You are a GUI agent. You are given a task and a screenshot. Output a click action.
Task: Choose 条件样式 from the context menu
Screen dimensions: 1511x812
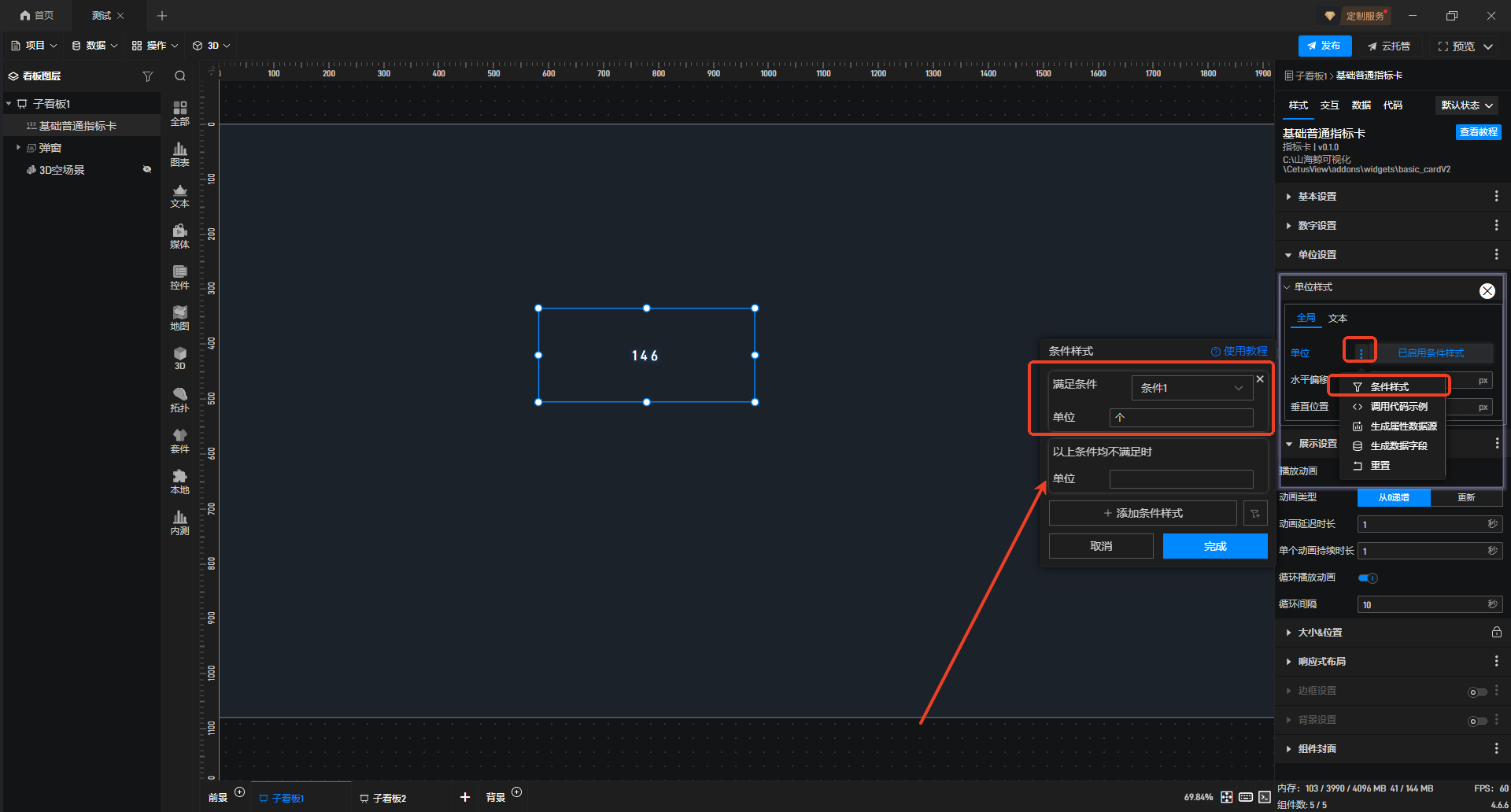pos(1389,386)
